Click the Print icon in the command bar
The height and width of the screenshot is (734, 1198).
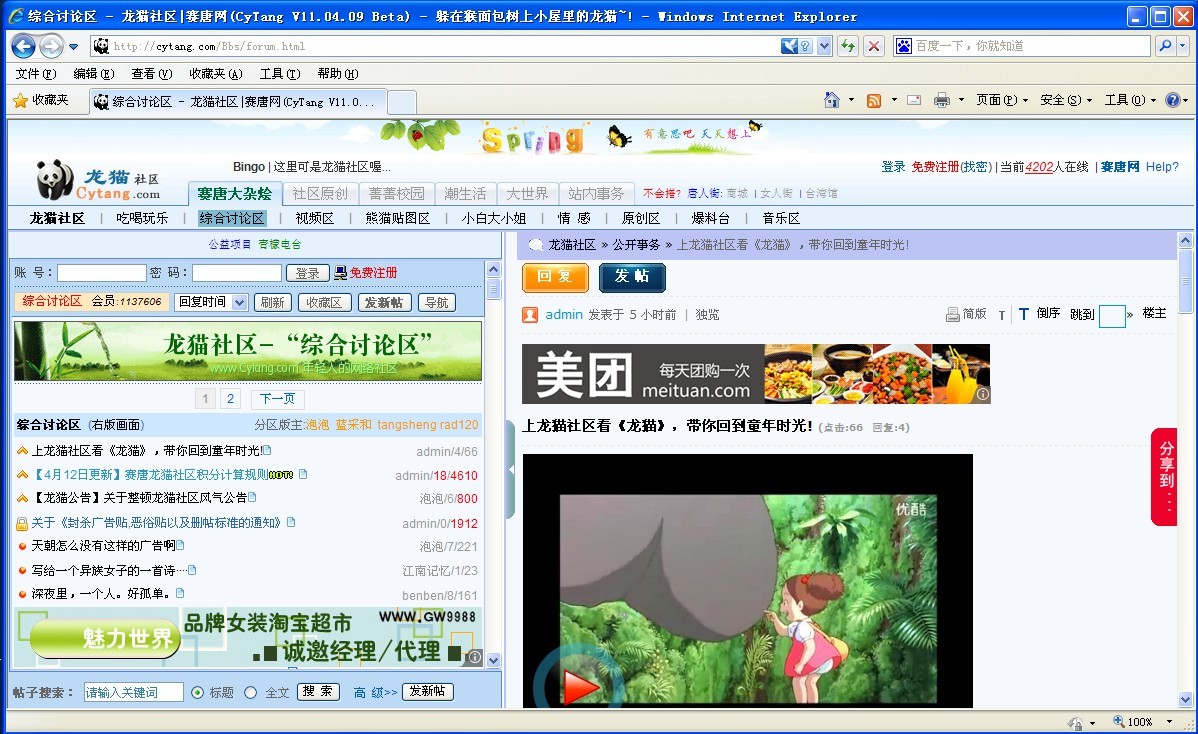pos(941,100)
